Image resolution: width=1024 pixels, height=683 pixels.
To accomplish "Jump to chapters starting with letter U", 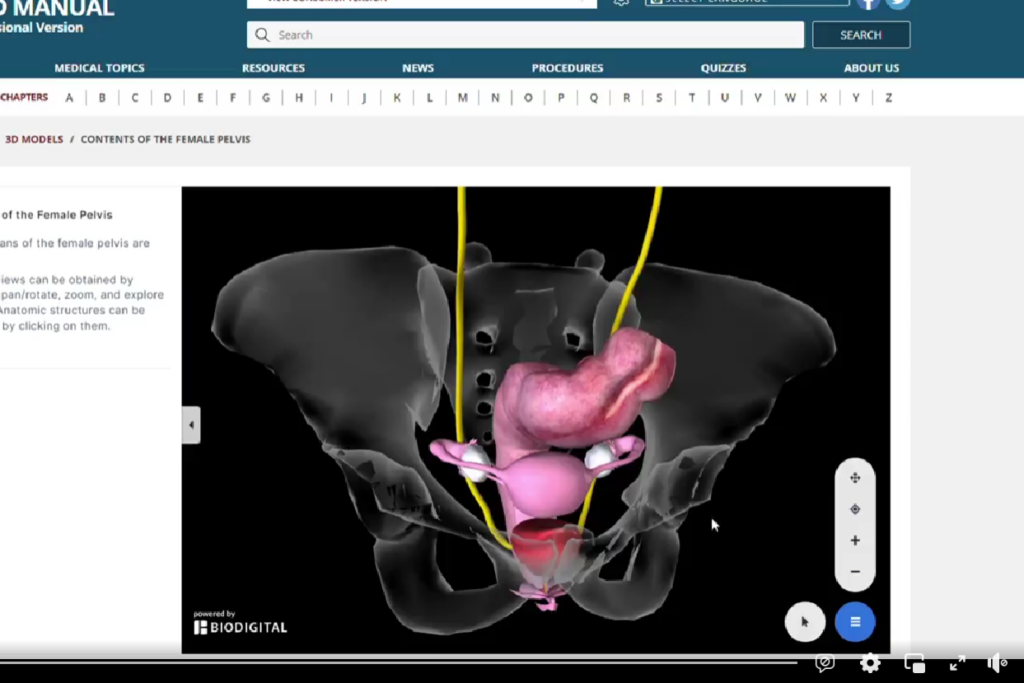I will [x=724, y=98].
